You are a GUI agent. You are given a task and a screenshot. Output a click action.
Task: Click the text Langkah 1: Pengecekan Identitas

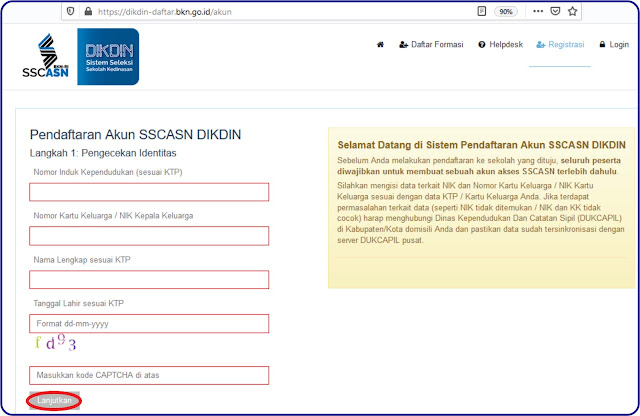point(103,153)
